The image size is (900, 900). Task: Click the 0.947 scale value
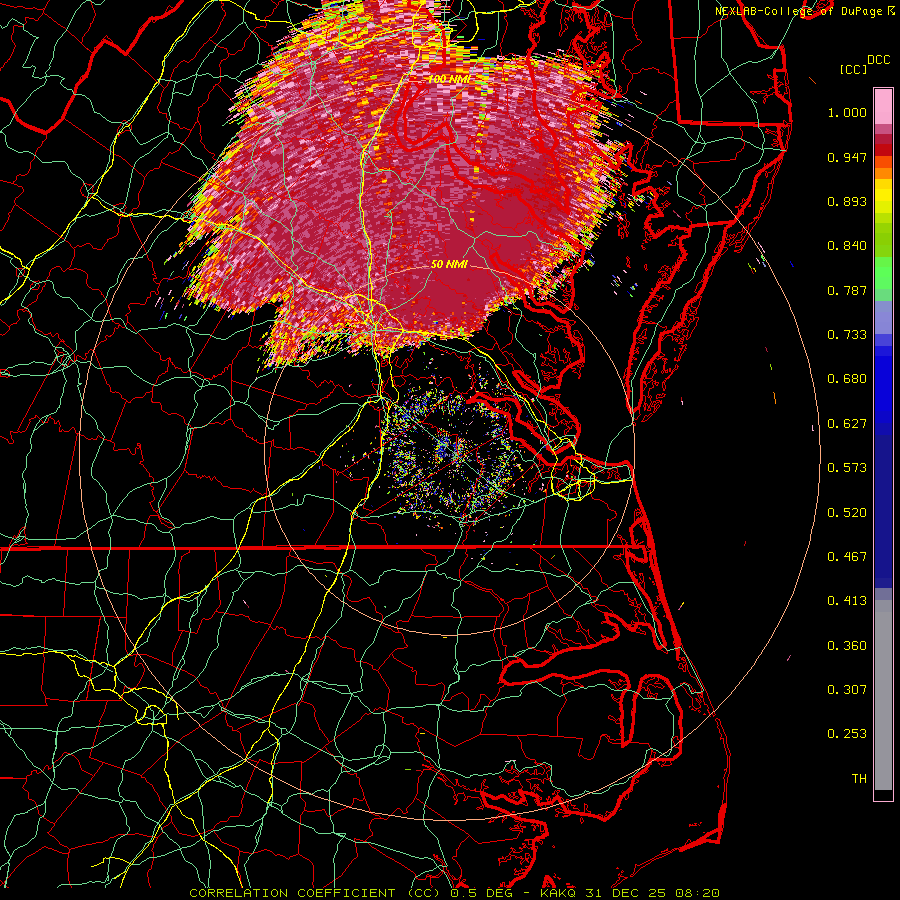(847, 157)
